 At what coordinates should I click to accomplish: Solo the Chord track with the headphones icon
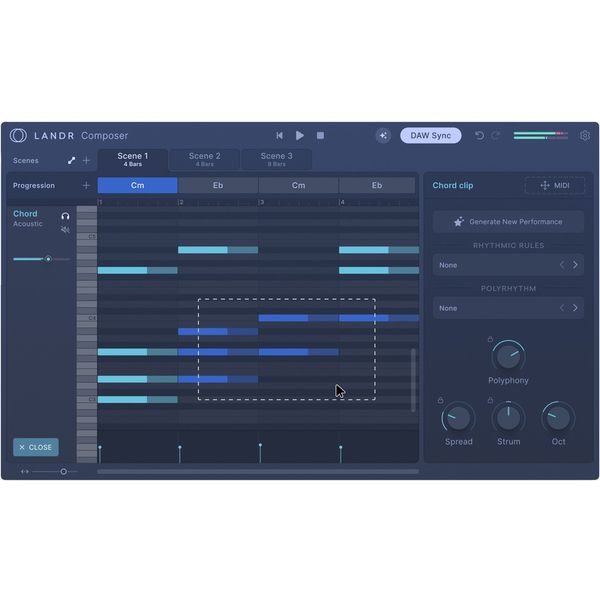(65, 216)
